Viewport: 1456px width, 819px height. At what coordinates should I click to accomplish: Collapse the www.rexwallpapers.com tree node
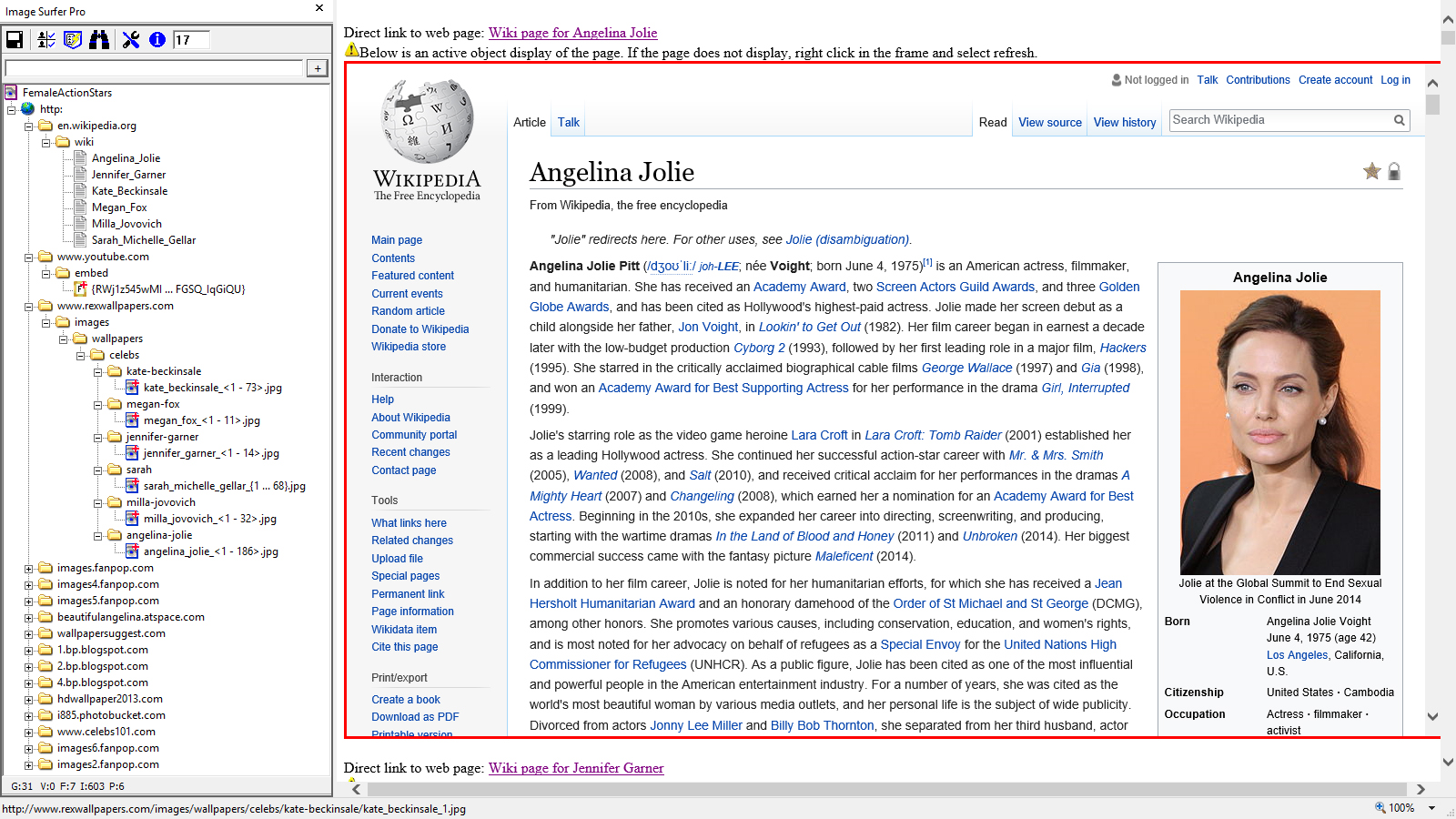[x=28, y=307]
